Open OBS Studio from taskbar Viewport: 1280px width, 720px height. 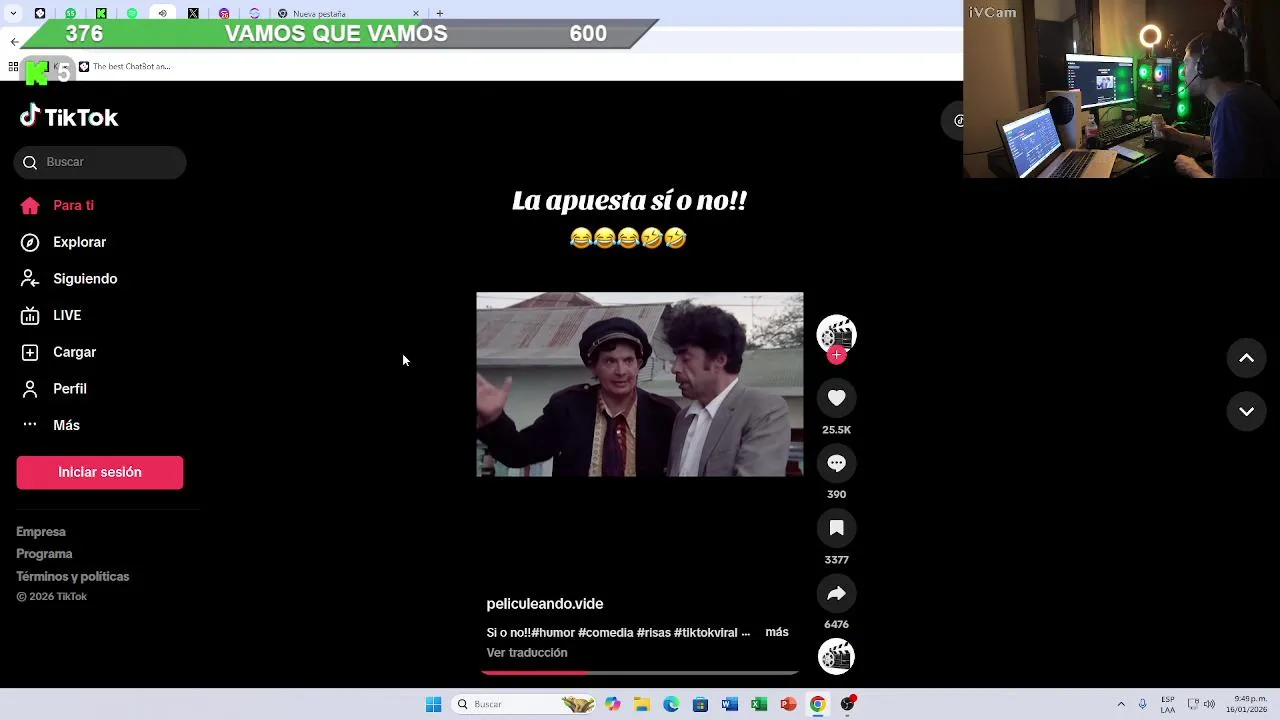848,704
